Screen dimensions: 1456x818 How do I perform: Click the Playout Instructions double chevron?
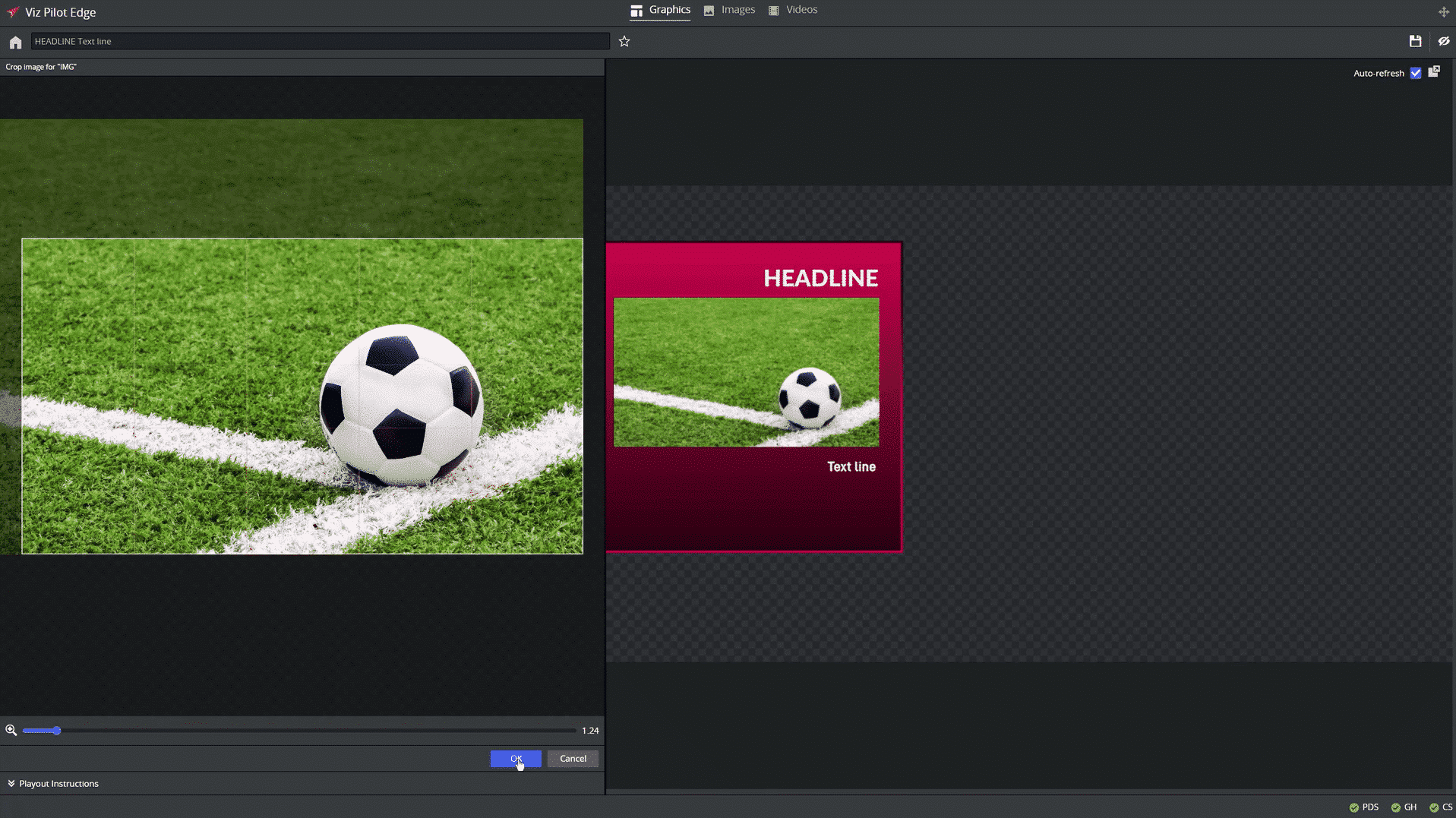click(12, 783)
